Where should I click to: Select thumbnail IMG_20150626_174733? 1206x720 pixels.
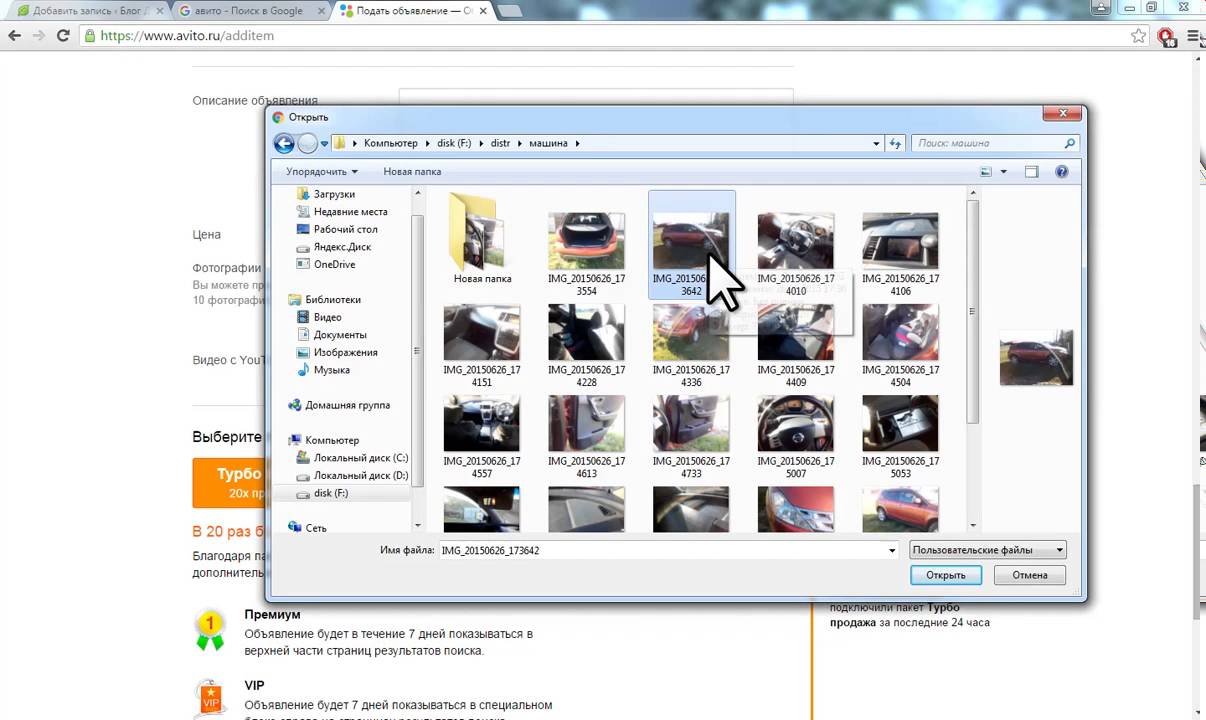(x=691, y=424)
